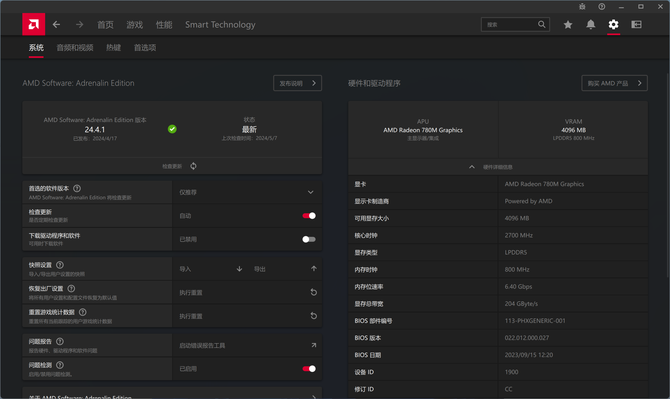Open notifications bell icon
The height and width of the screenshot is (399, 670).
click(x=591, y=25)
